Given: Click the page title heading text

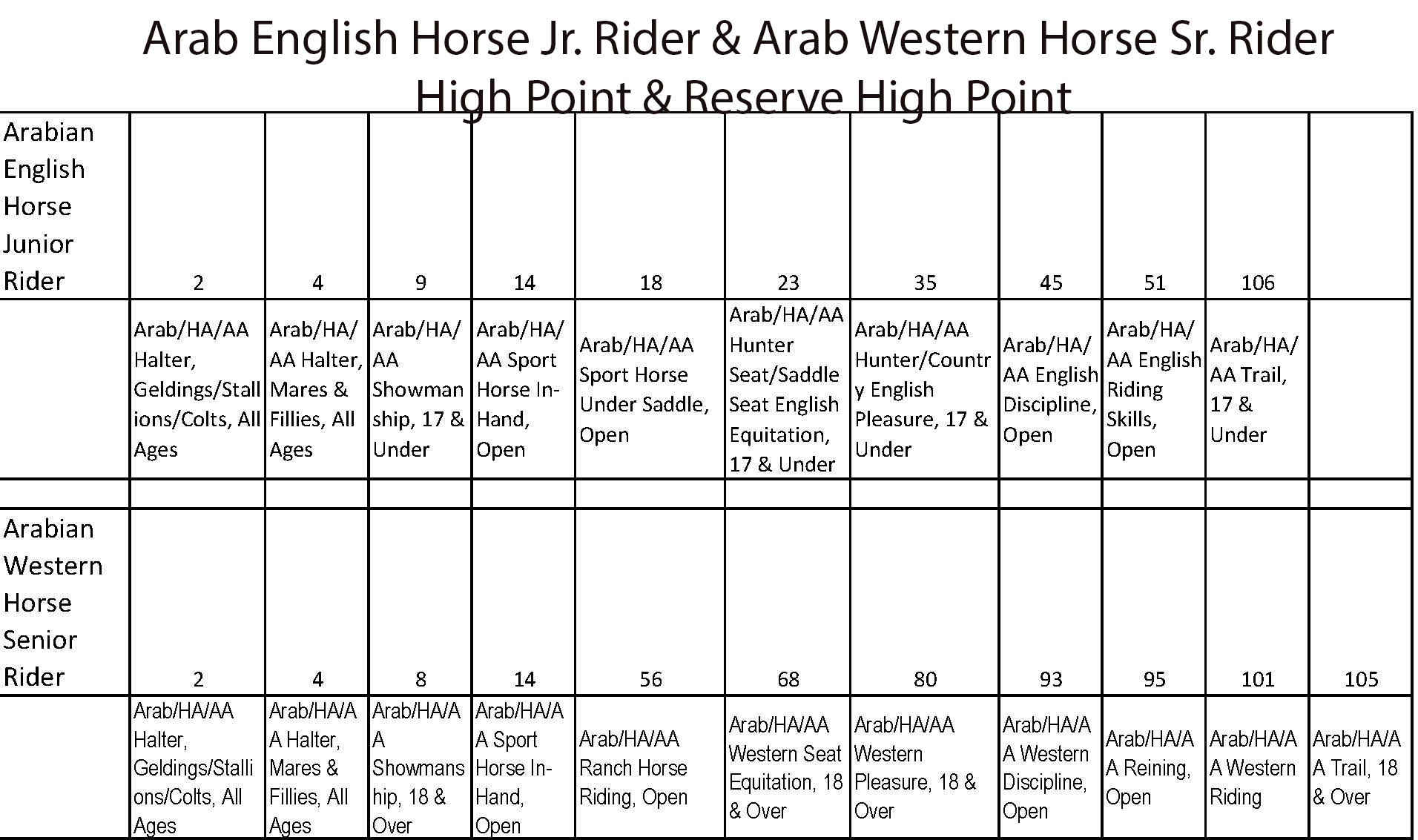Looking at the screenshot, I should pyautogui.click(x=738, y=67).
